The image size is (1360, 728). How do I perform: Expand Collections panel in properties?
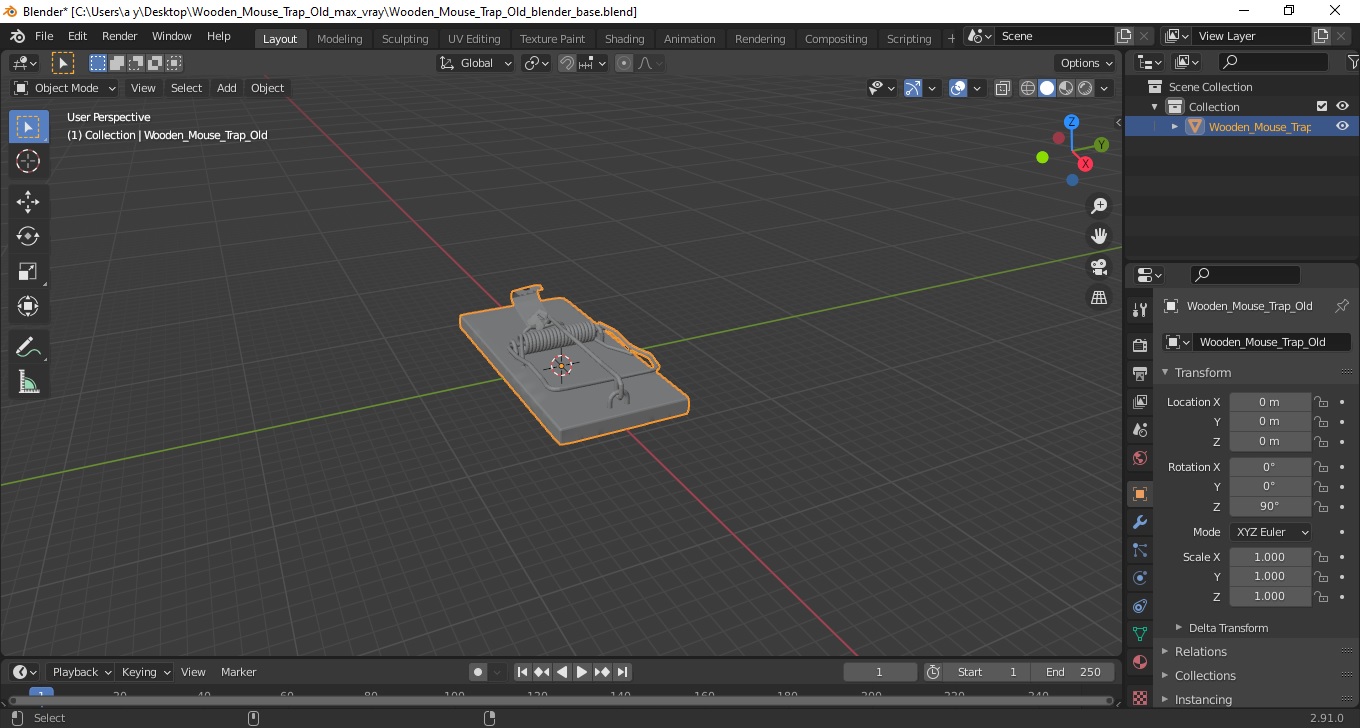point(1204,676)
